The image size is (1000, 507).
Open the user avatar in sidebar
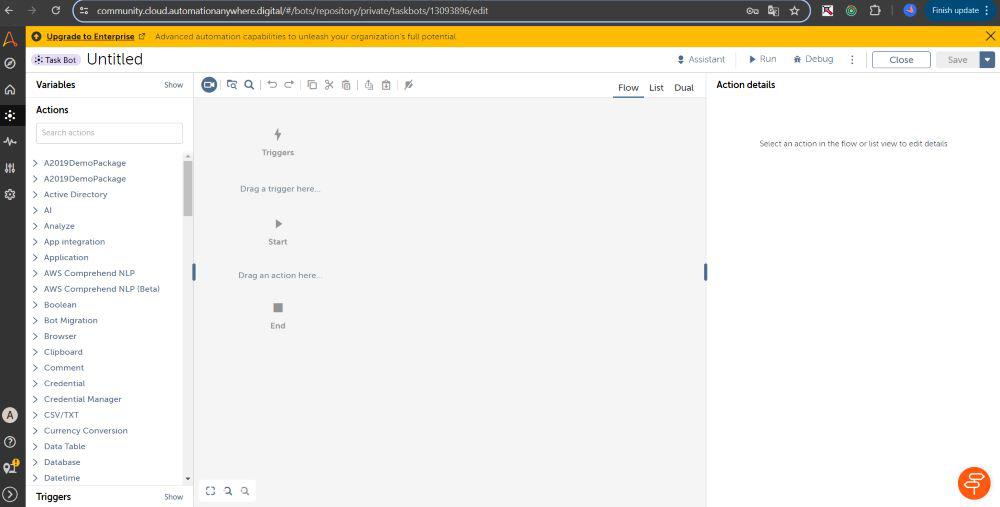(10, 415)
